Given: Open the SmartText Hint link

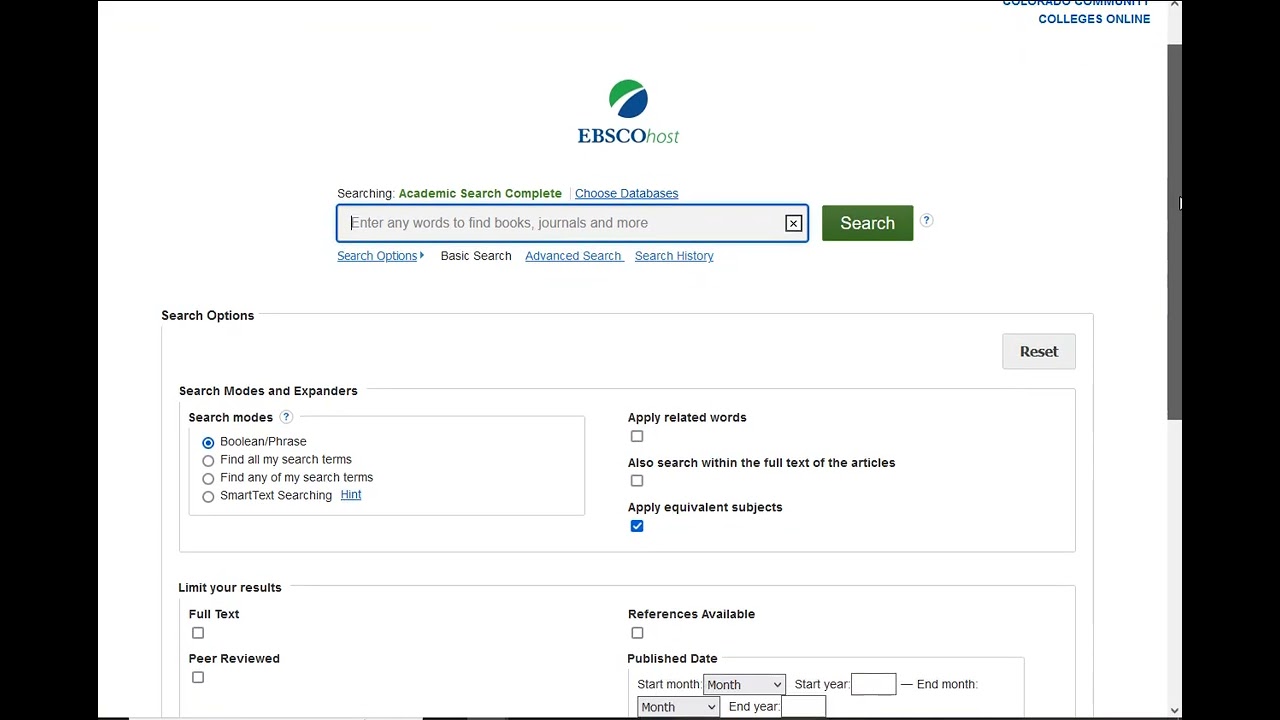Looking at the screenshot, I should tap(351, 495).
